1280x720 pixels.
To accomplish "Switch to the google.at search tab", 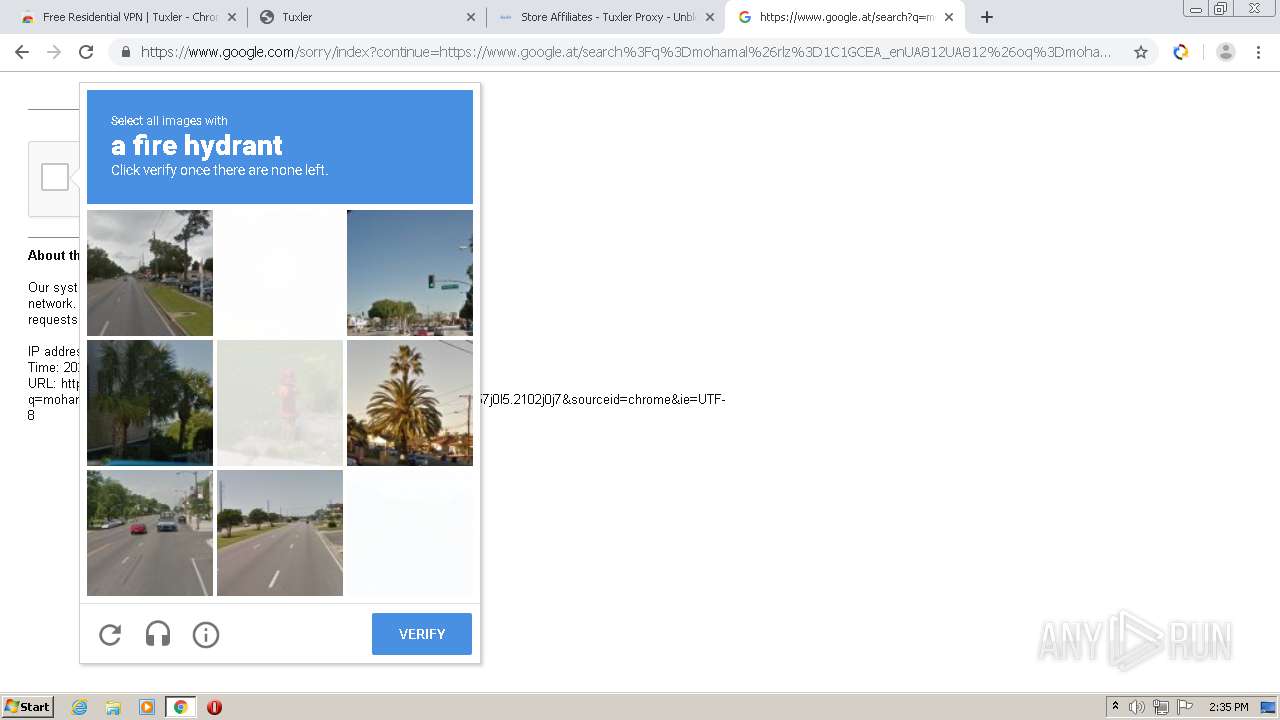I will coord(845,17).
